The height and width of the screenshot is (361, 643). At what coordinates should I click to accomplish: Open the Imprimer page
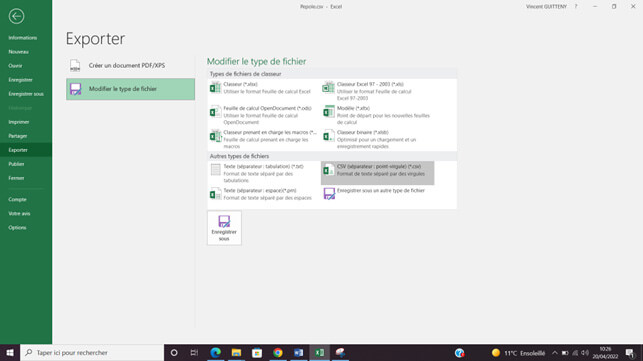[x=19, y=122]
